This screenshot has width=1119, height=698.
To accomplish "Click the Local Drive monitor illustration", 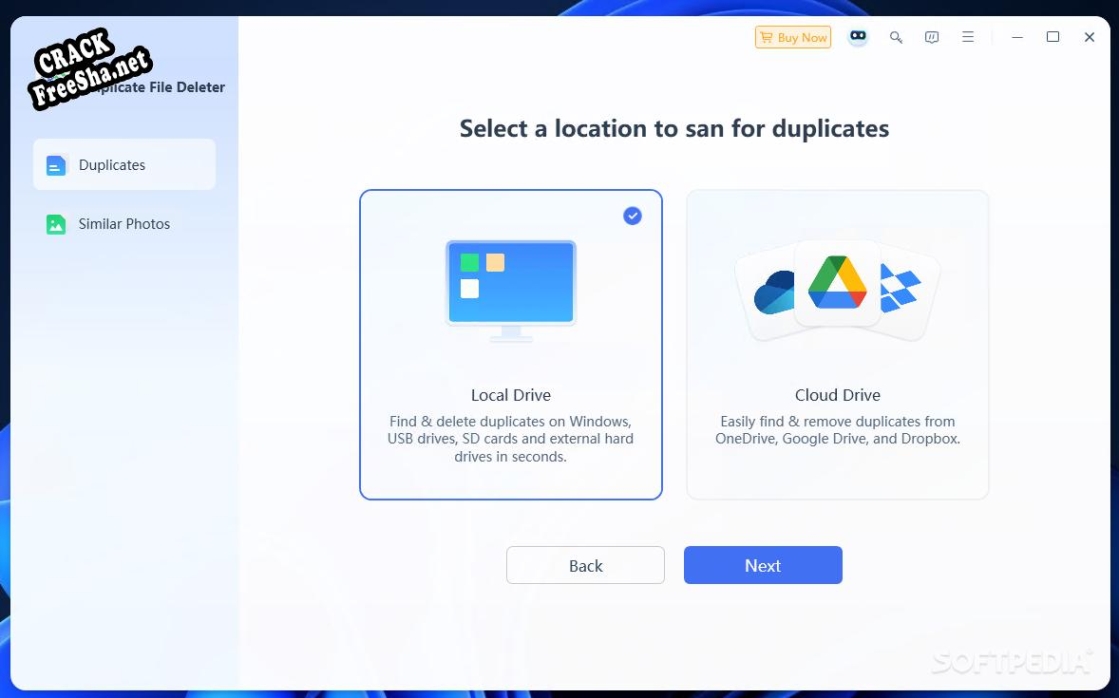I will (x=510, y=290).
